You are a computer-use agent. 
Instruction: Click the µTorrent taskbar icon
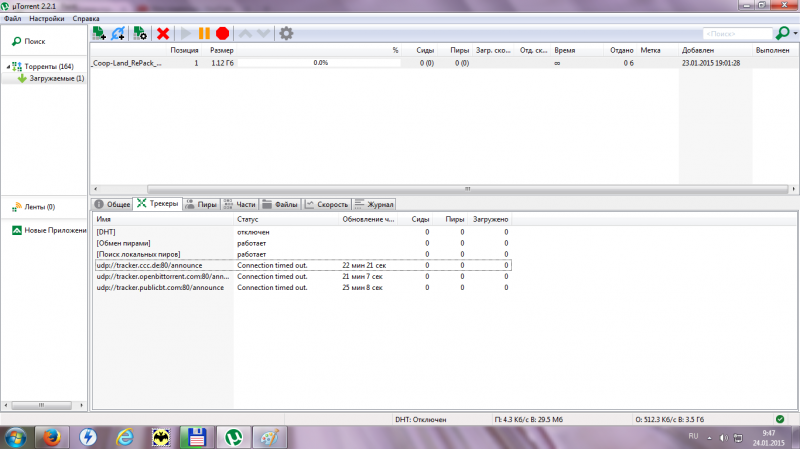coord(234,438)
